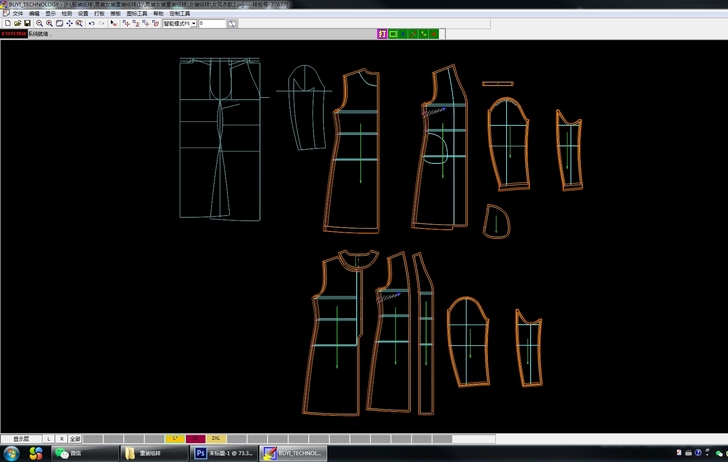Click the 全部 button
This screenshot has height=462, width=728.
point(75,439)
